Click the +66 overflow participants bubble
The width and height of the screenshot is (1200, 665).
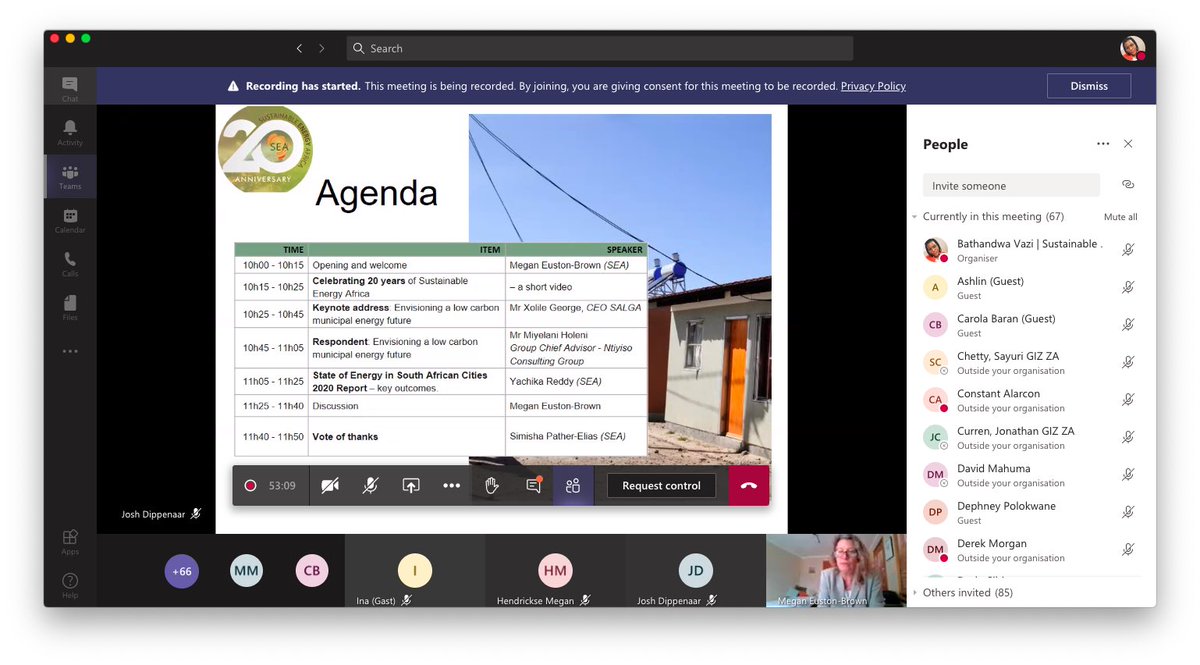click(x=181, y=571)
